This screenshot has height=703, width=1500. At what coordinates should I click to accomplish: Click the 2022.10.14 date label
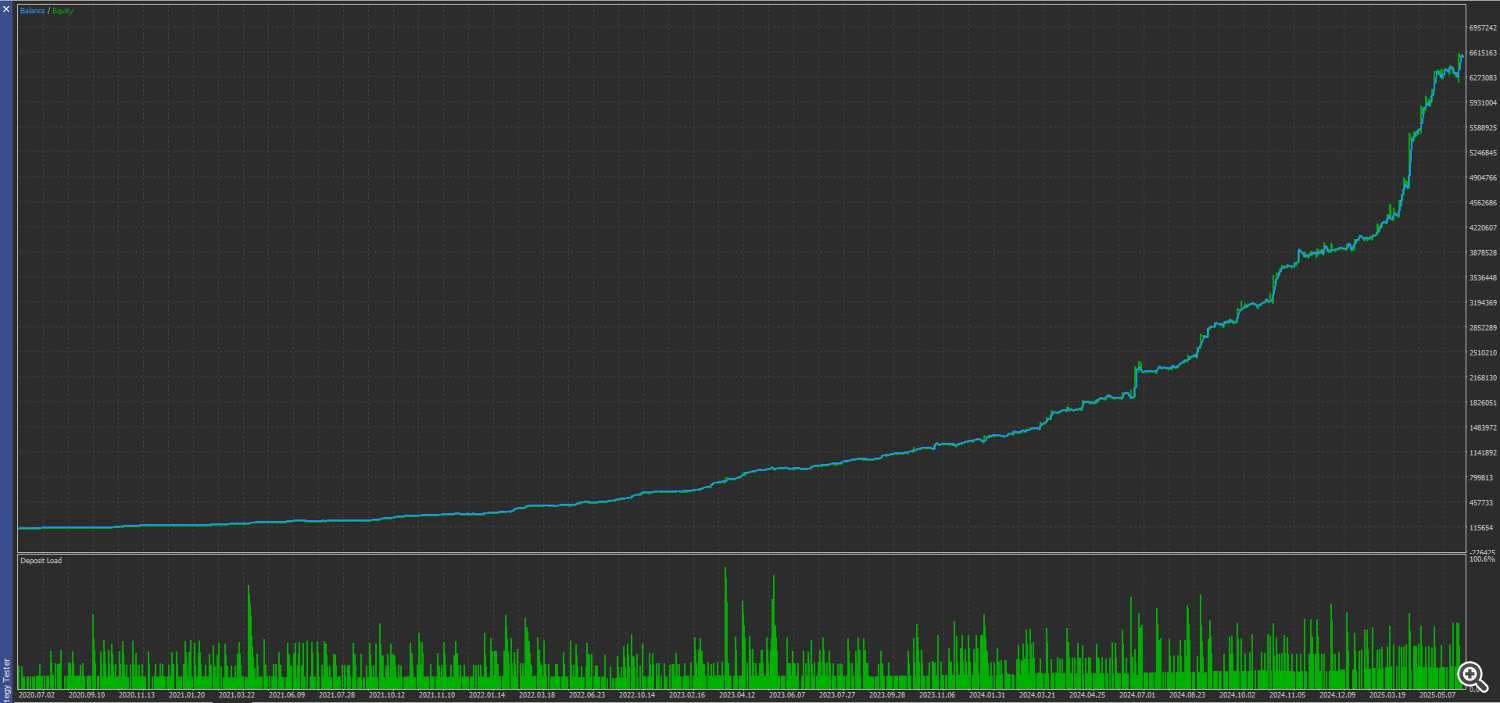636,694
